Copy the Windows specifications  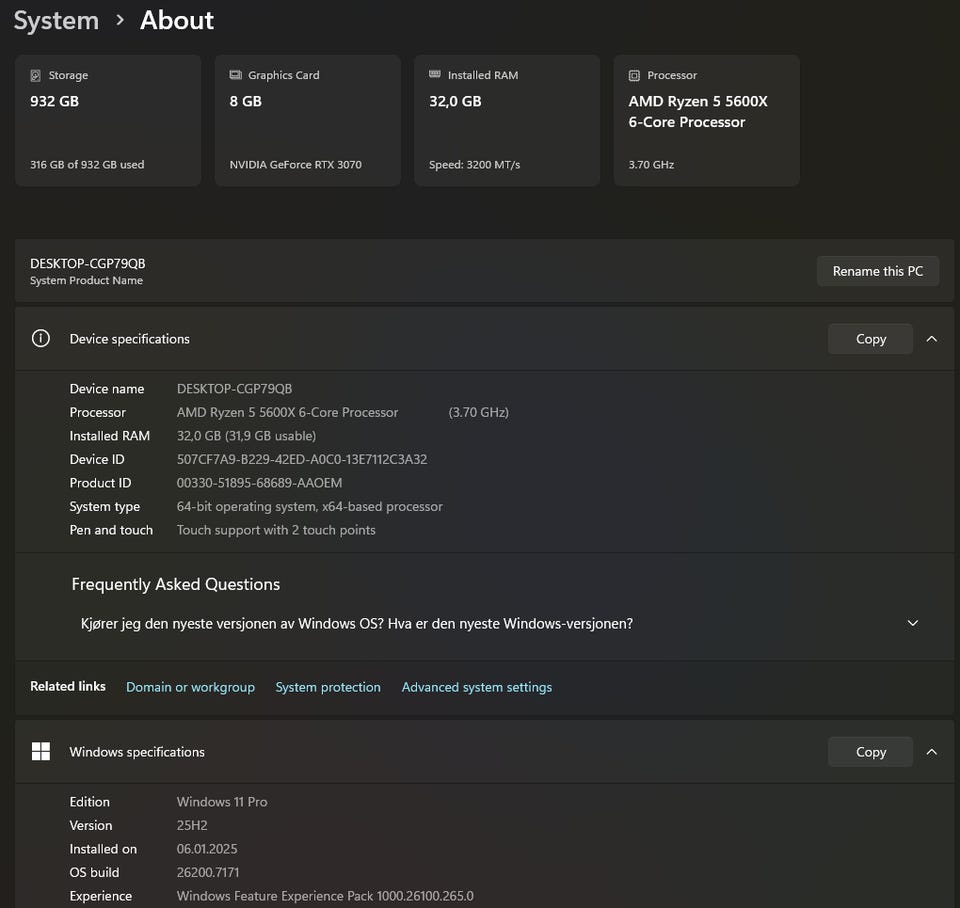point(870,752)
